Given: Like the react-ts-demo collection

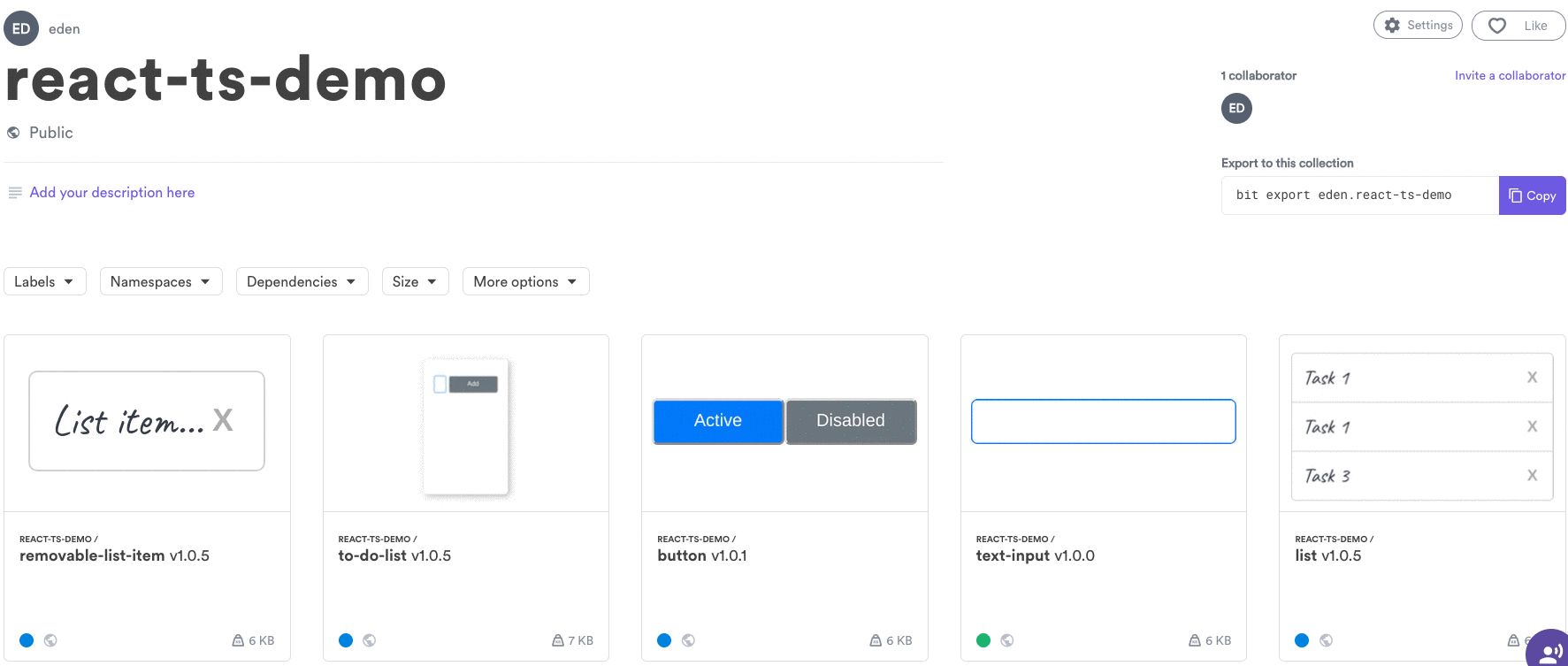Looking at the screenshot, I should 1518,26.
